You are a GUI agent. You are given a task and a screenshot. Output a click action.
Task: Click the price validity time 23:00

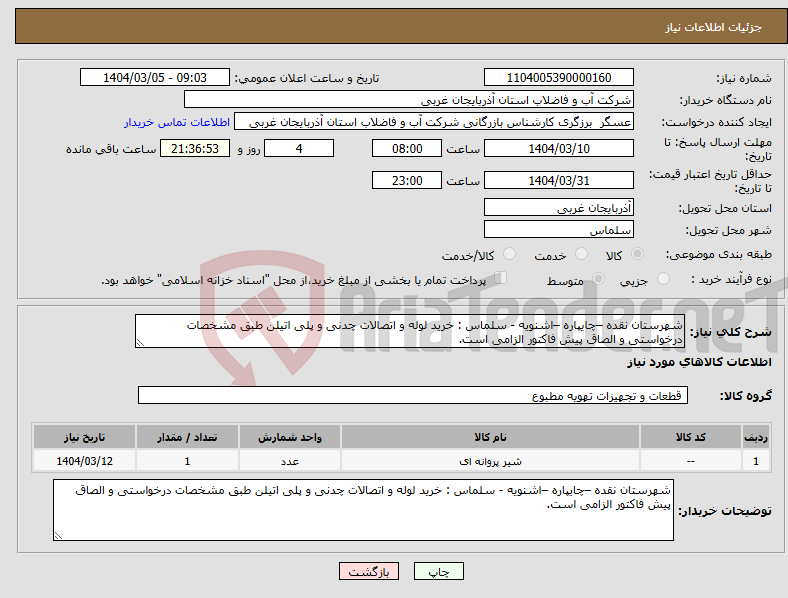pos(407,180)
